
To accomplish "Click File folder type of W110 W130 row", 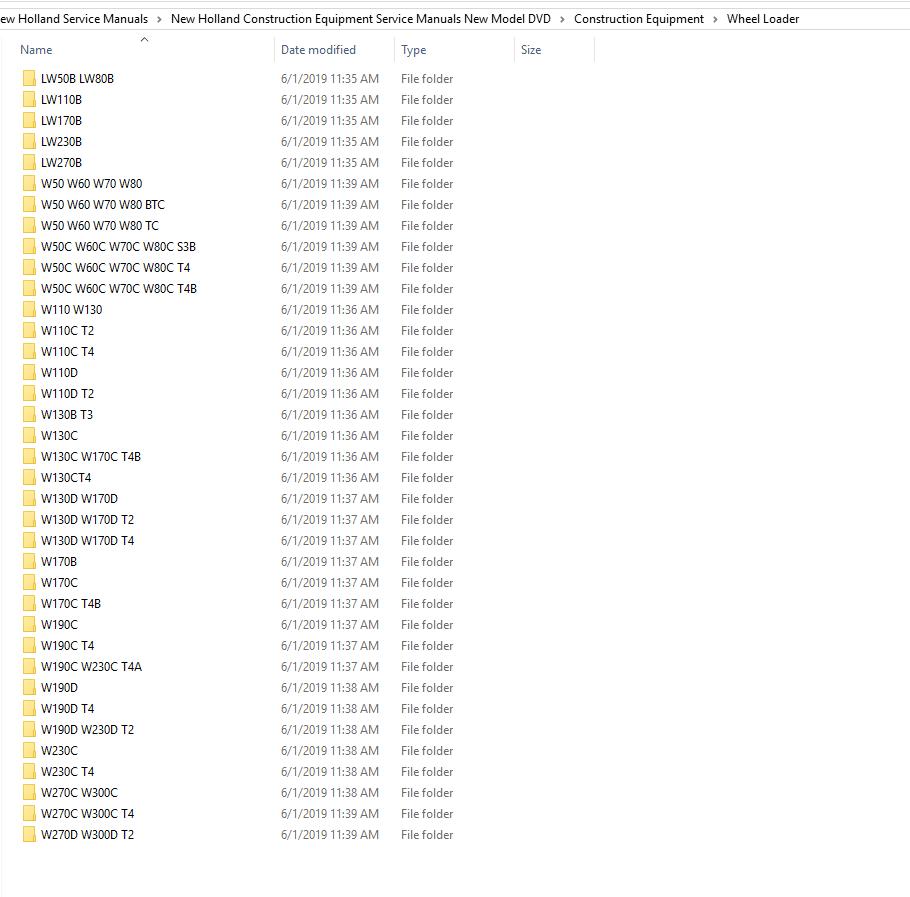I will (x=427, y=309).
